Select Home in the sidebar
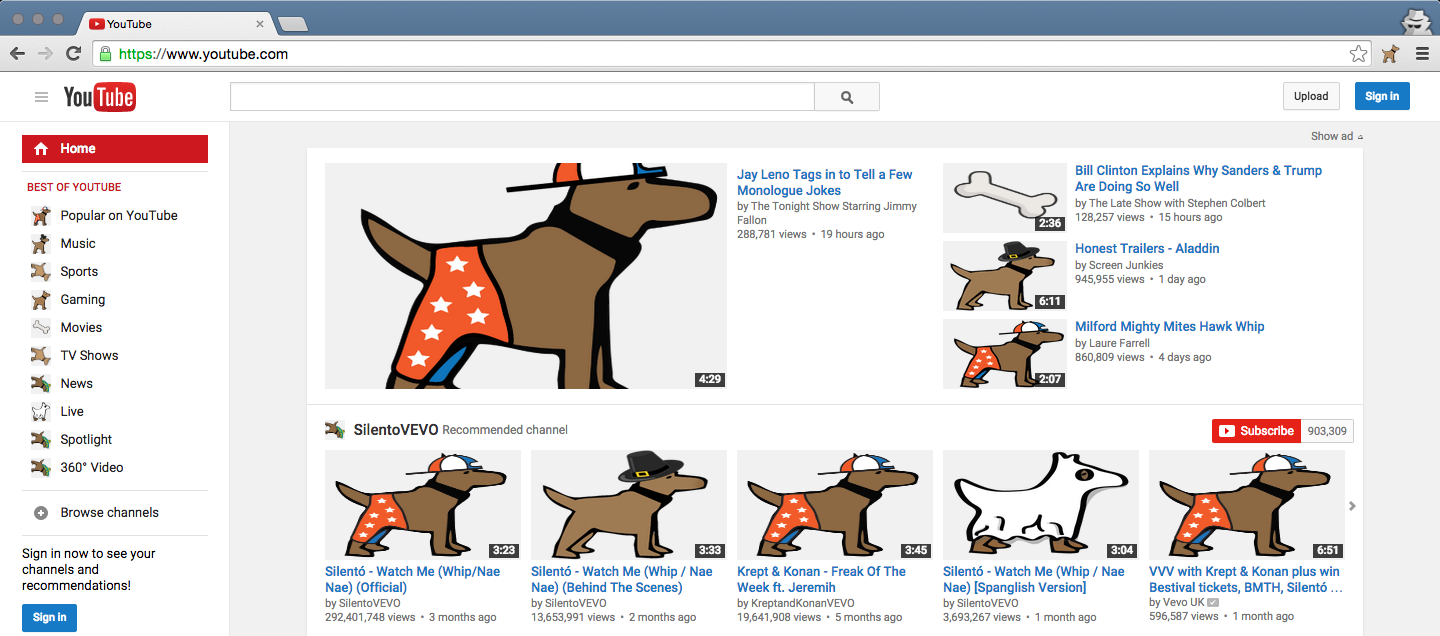 coord(115,149)
